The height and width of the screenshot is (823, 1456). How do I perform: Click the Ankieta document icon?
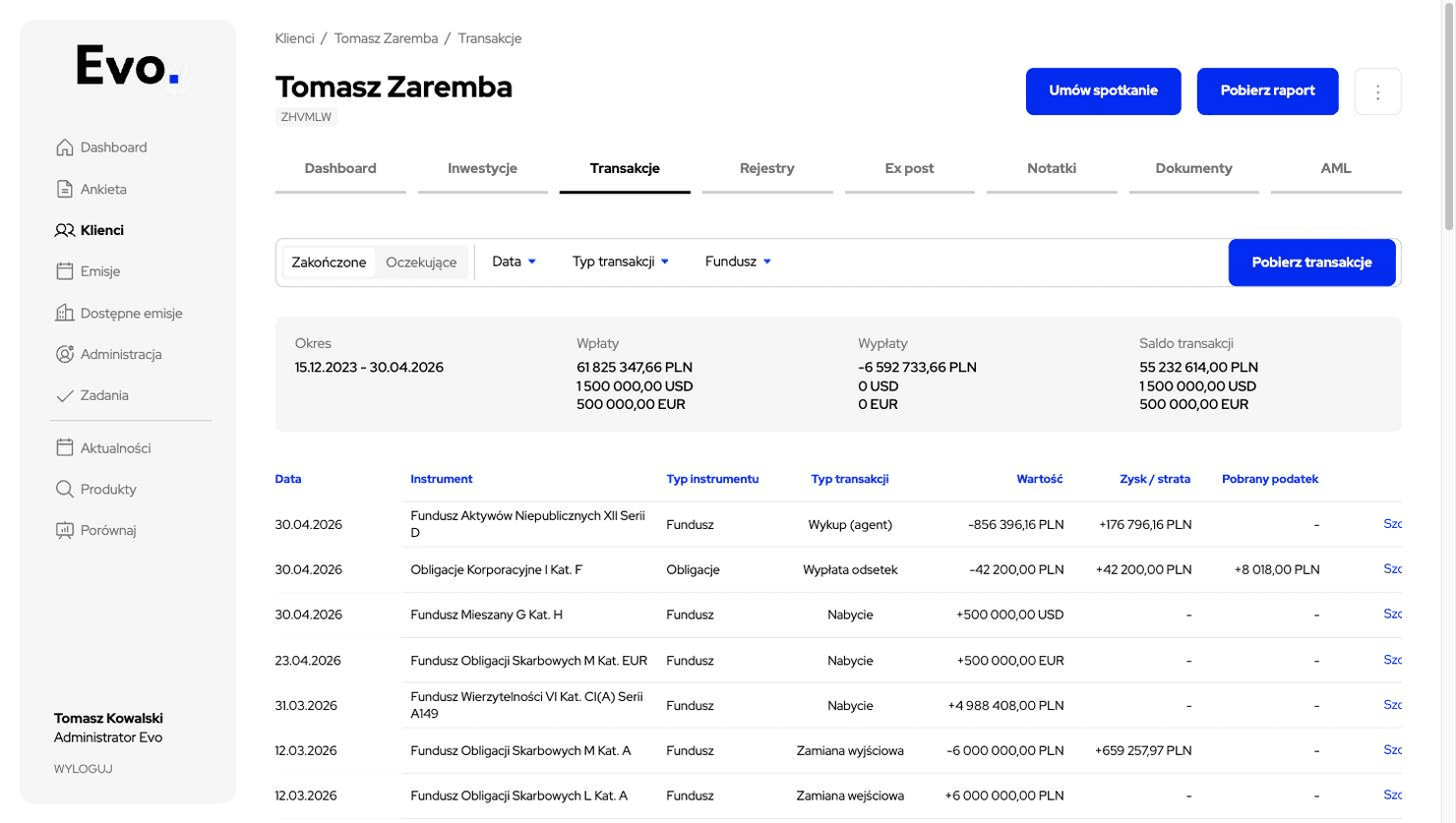[65, 189]
